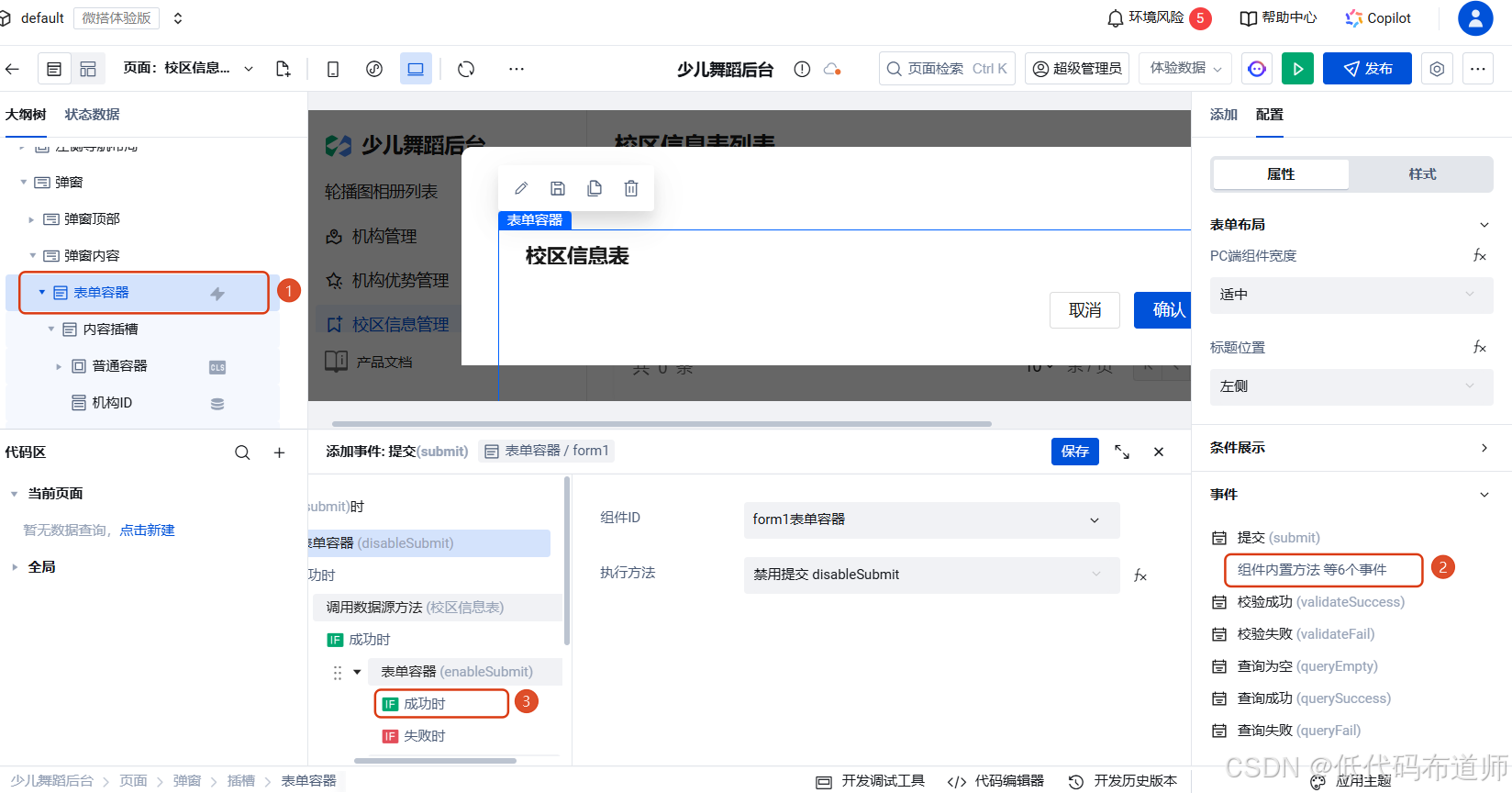Edit component with the pencil icon
1512x793 pixels.
(x=521, y=188)
